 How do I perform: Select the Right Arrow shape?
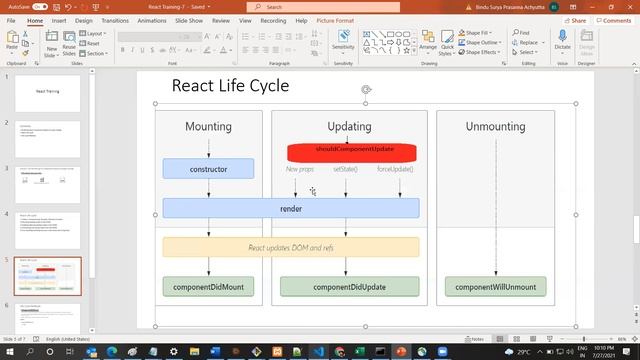(x=391, y=42)
